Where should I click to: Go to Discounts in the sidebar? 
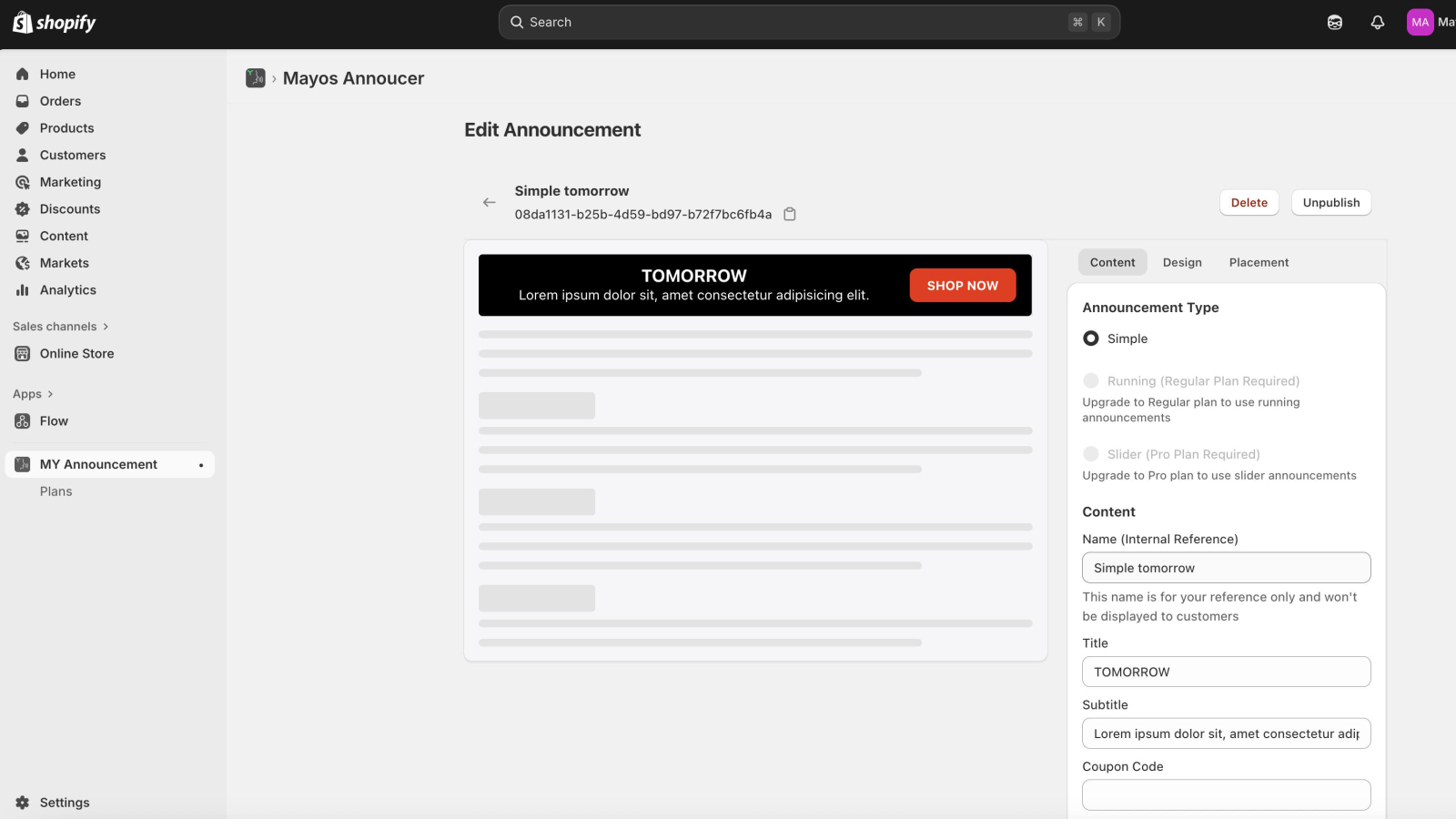pyautogui.click(x=69, y=209)
